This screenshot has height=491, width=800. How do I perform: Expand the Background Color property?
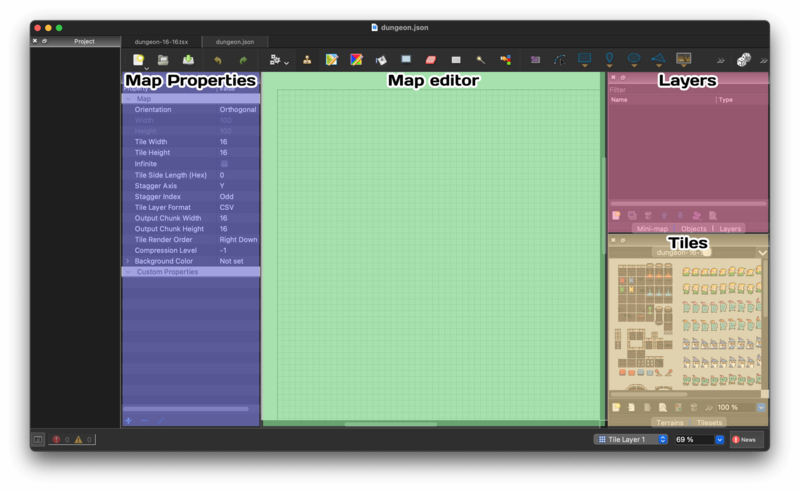pyautogui.click(x=128, y=261)
